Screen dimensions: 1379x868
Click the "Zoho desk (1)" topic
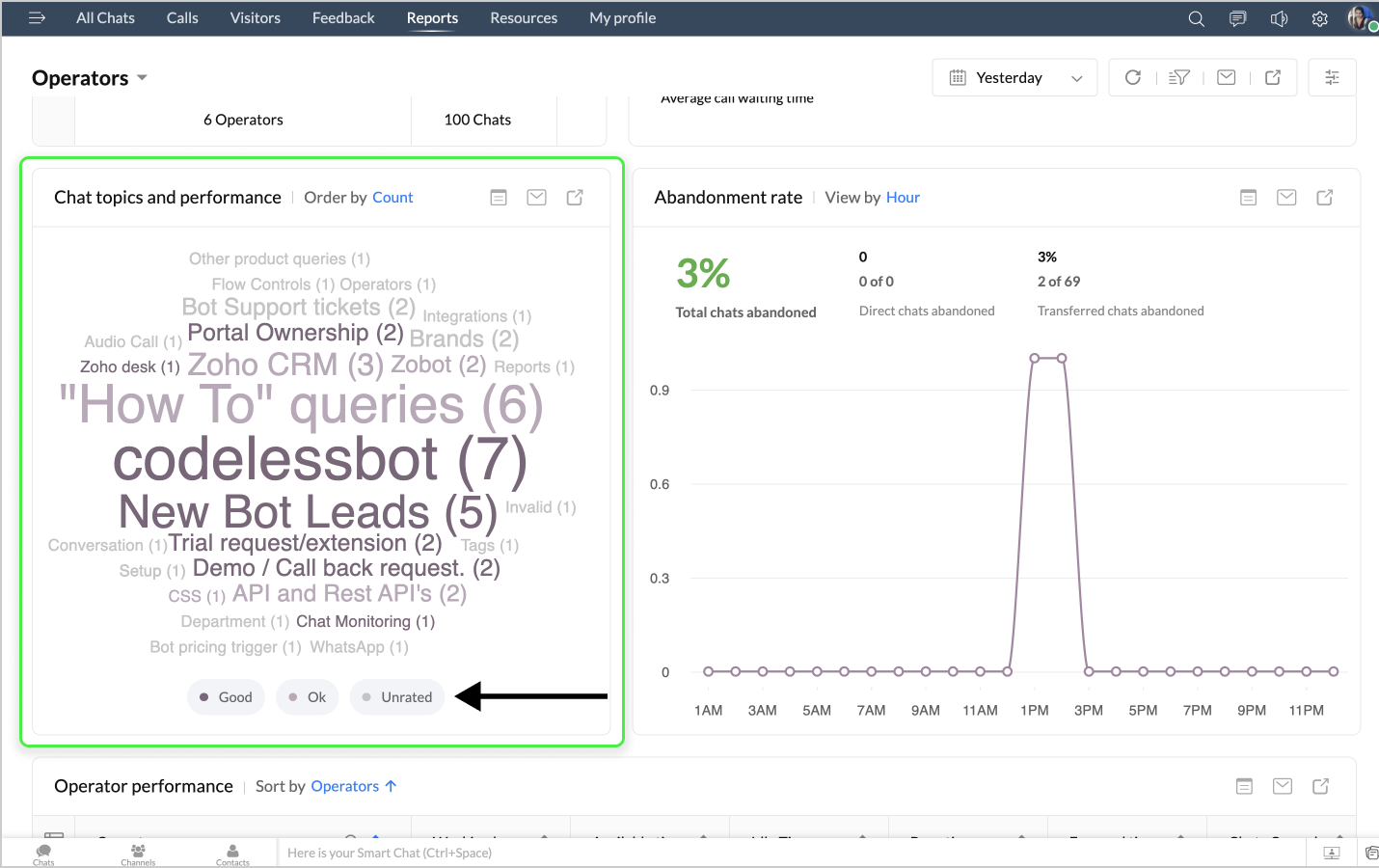pyautogui.click(x=130, y=366)
